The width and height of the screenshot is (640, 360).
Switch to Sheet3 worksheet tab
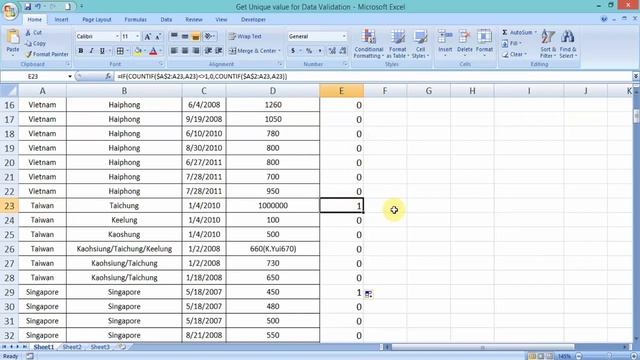100,347
